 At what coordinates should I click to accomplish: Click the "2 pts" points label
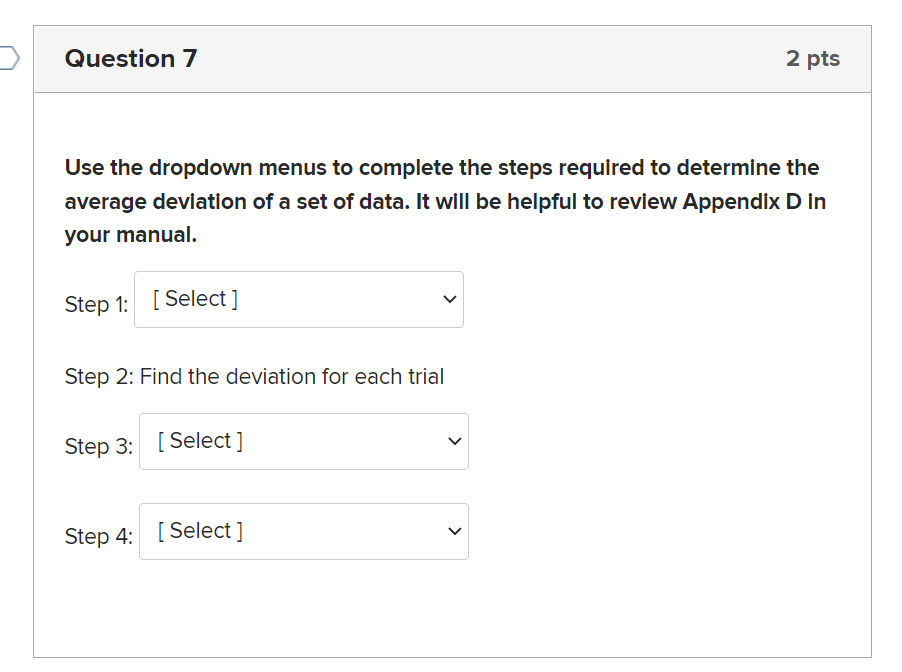click(812, 59)
